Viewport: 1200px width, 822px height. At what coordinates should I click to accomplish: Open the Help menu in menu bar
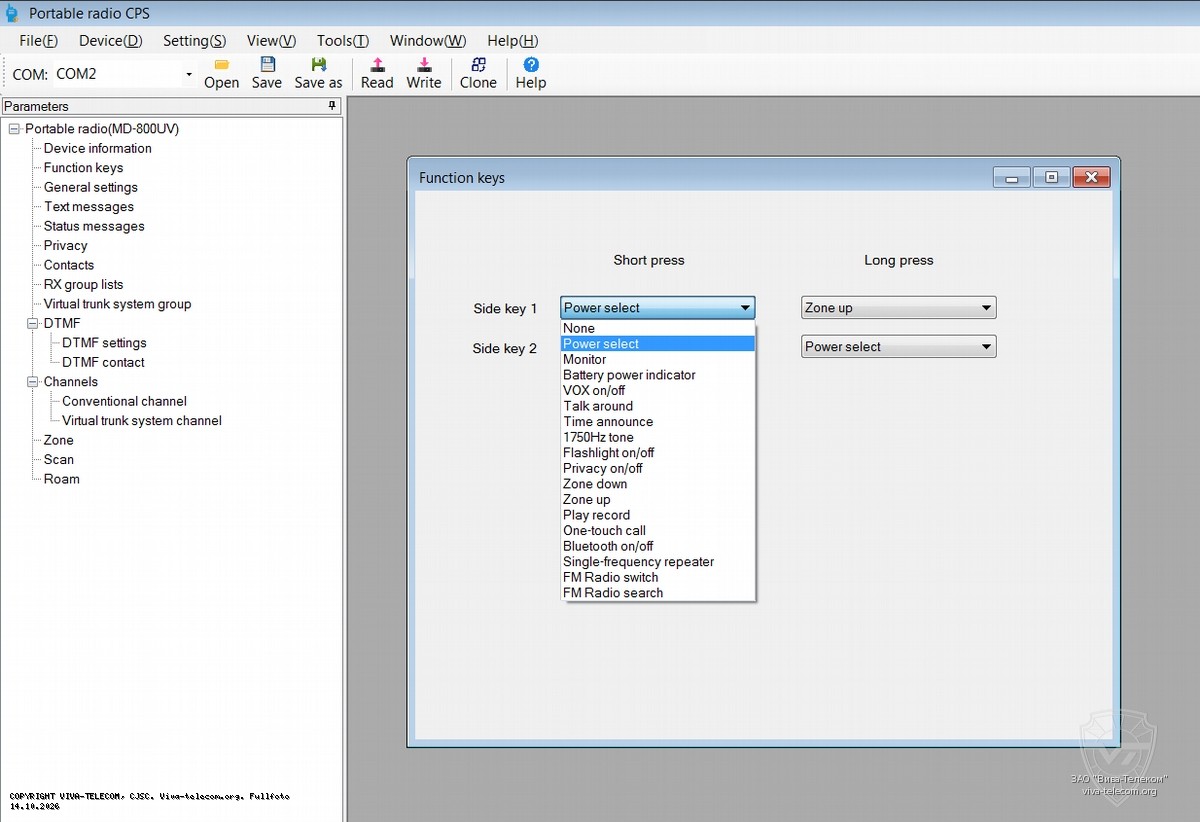513,41
